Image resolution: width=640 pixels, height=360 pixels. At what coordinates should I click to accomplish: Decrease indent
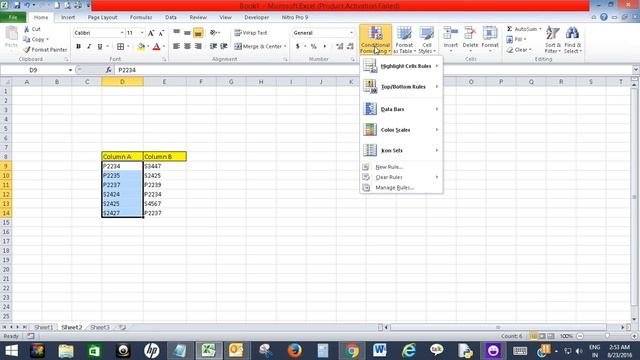213,47
